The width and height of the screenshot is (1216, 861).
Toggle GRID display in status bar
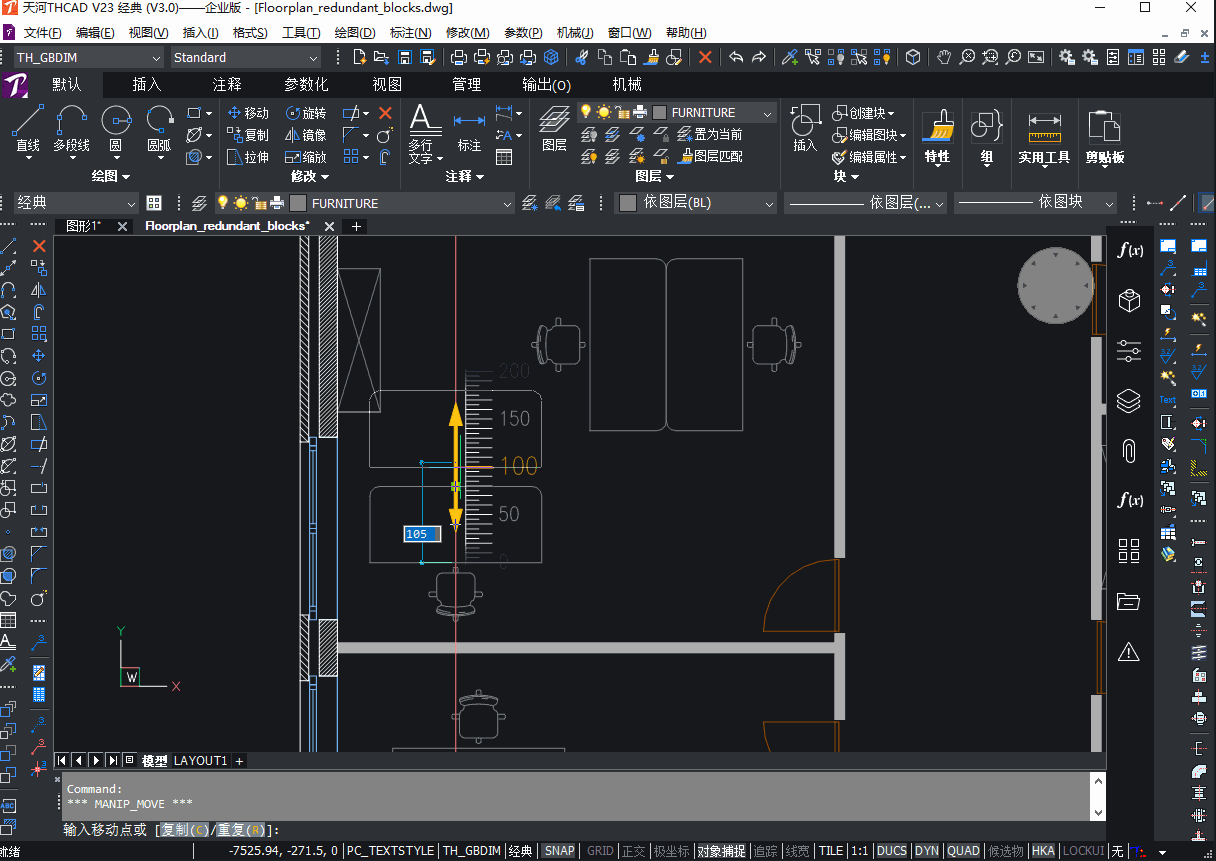click(600, 851)
